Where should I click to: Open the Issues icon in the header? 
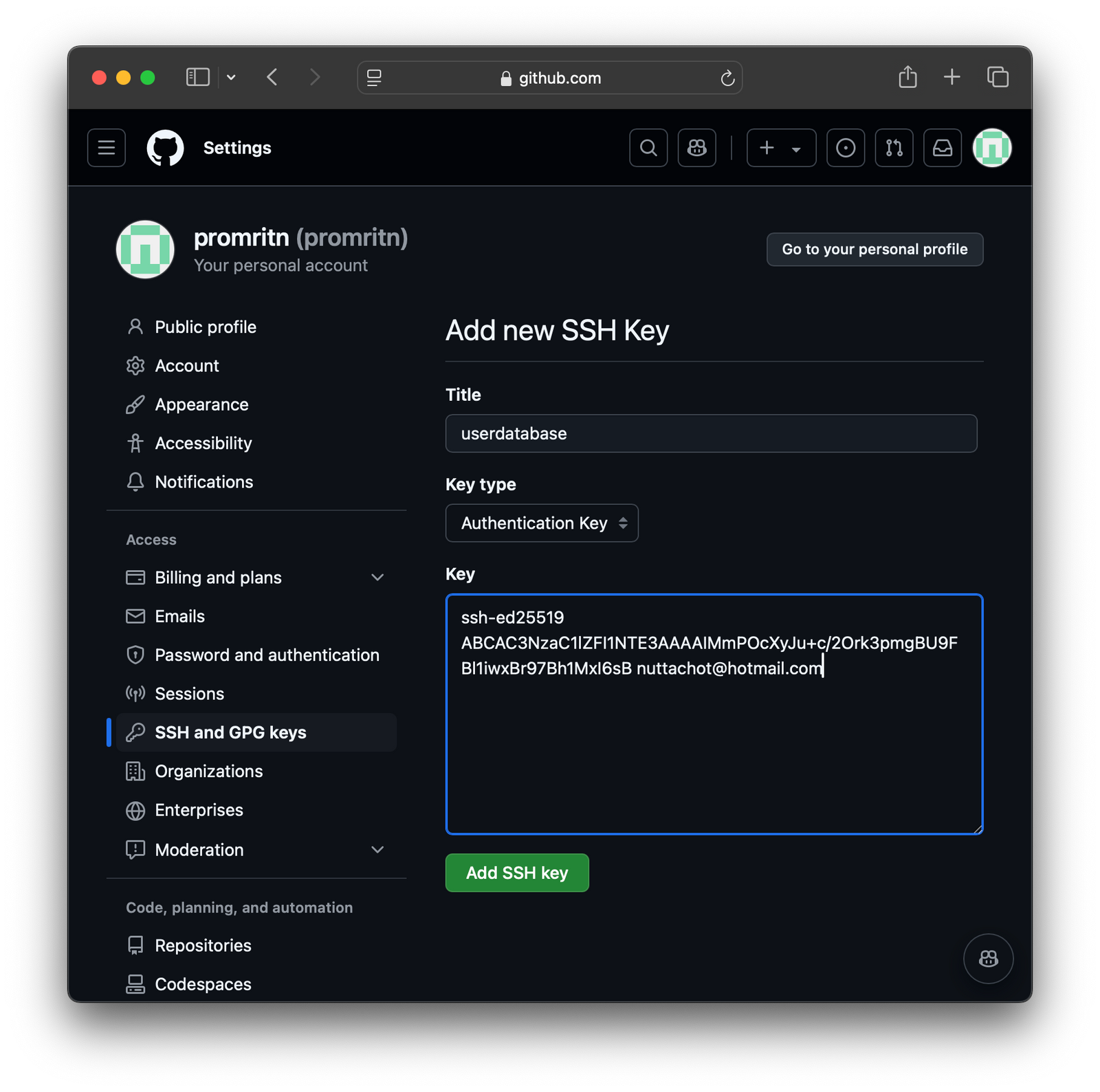tap(846, 147)
